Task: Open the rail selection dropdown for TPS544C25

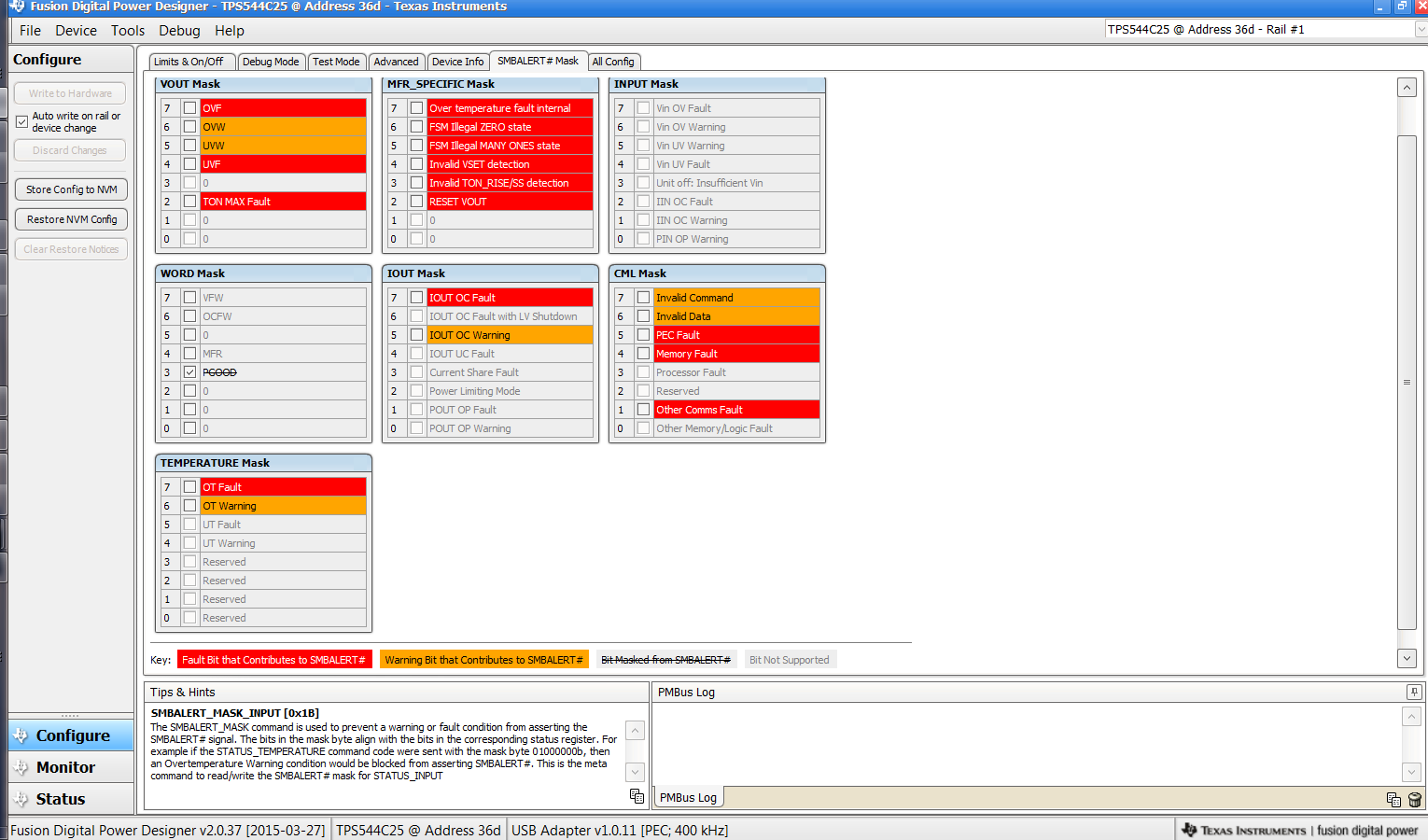Action: [x=1417, y=29]
